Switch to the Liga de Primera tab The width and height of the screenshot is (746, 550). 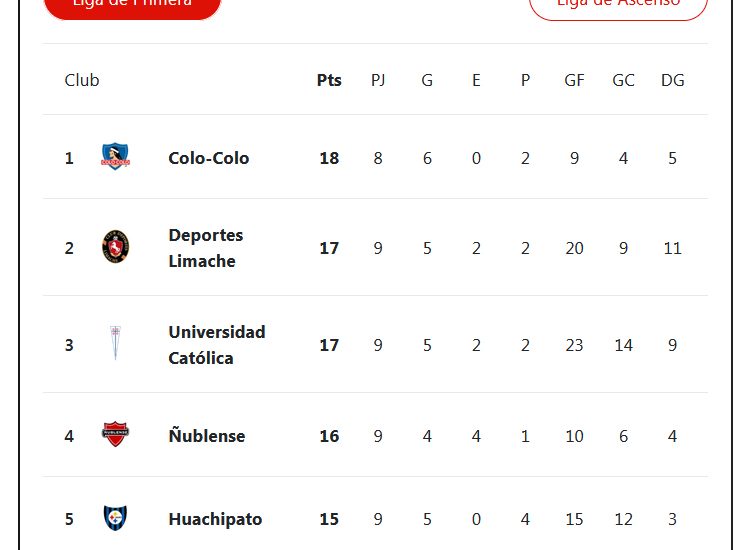132,6
